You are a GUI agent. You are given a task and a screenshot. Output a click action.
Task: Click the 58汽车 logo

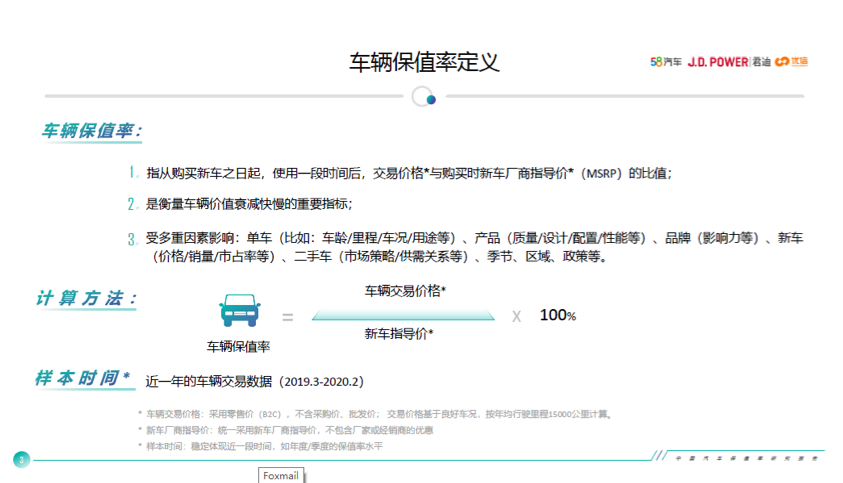(x=666, y=62)
